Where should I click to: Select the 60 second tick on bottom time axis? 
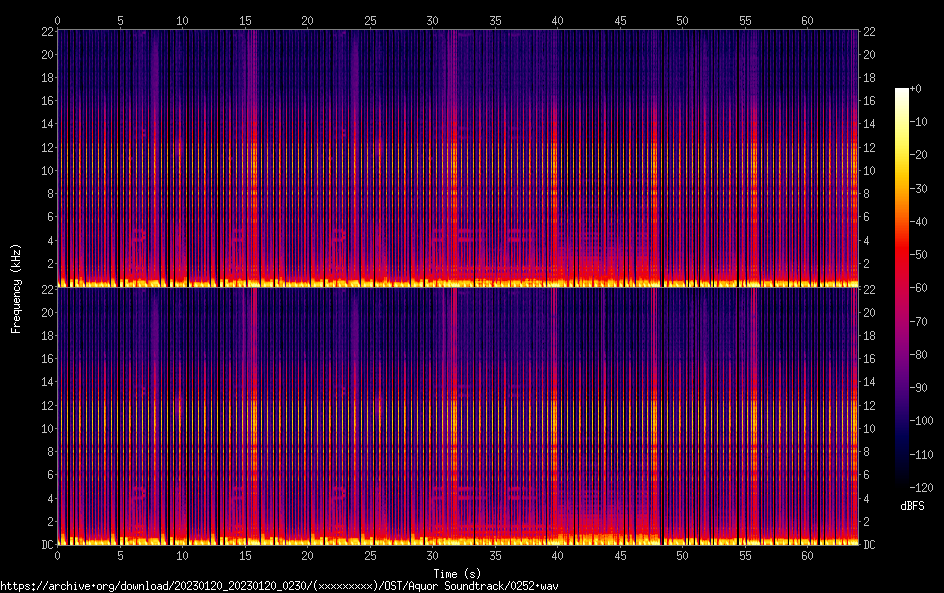(x=807, y=555)
